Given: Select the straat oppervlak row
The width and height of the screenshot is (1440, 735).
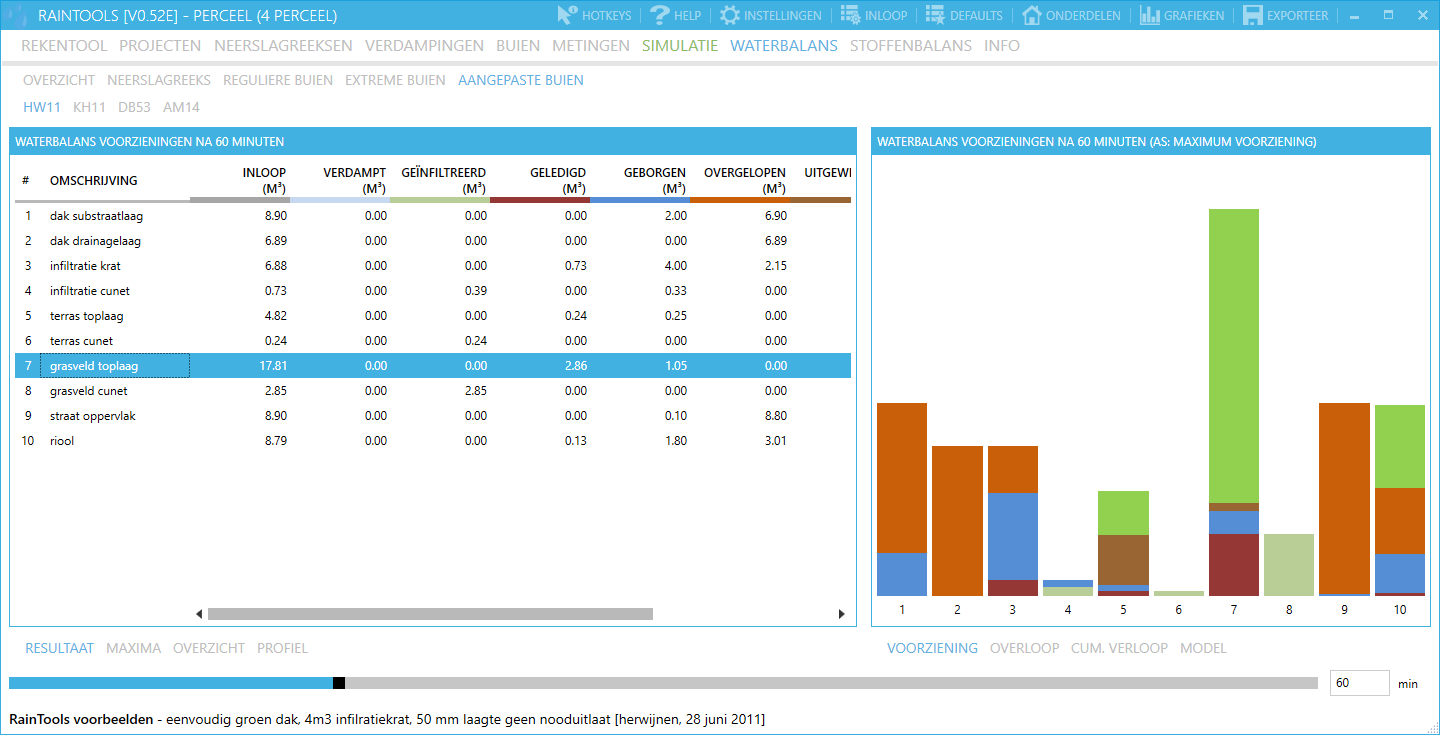Looking at the screenshot, I should tap(432, 416).
